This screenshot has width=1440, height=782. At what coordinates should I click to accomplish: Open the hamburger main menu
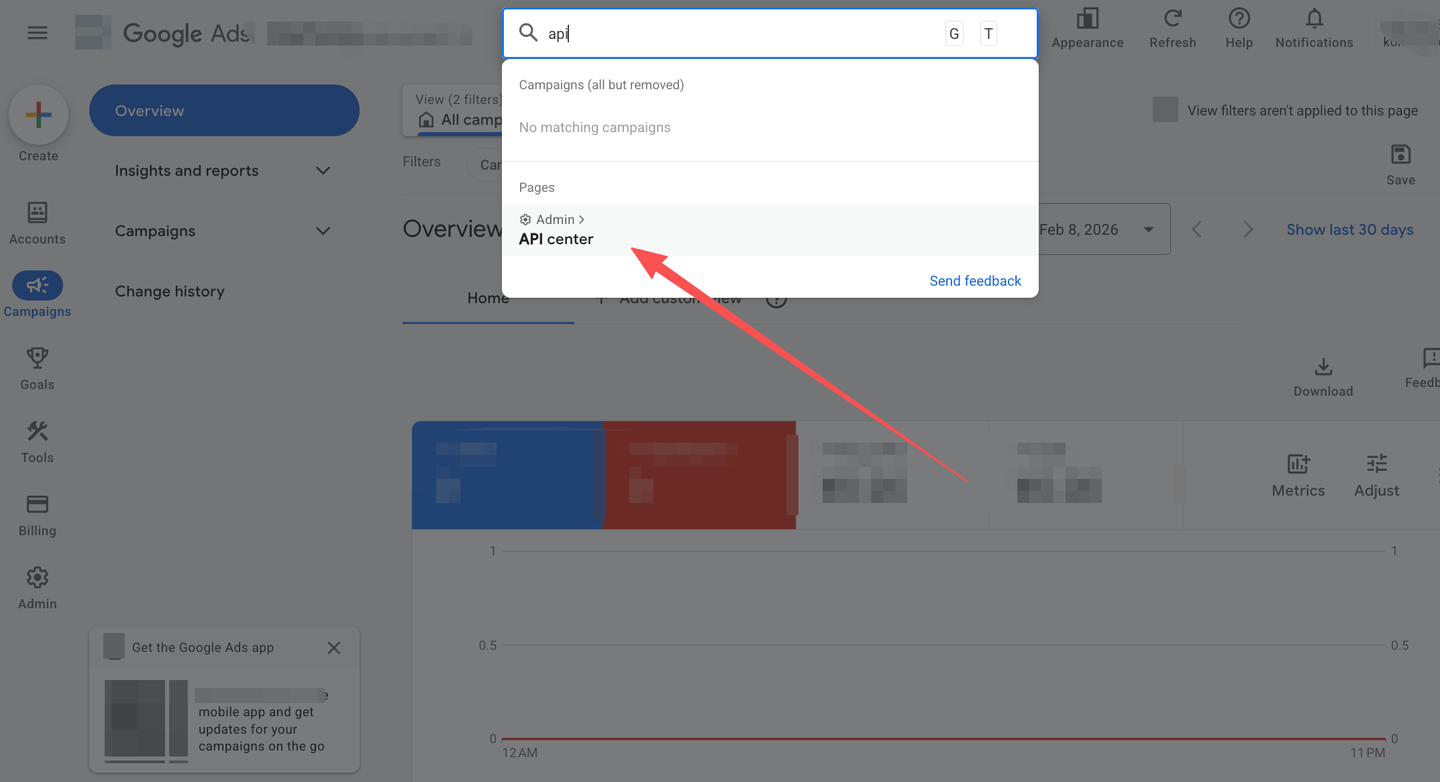coord(37,33)
